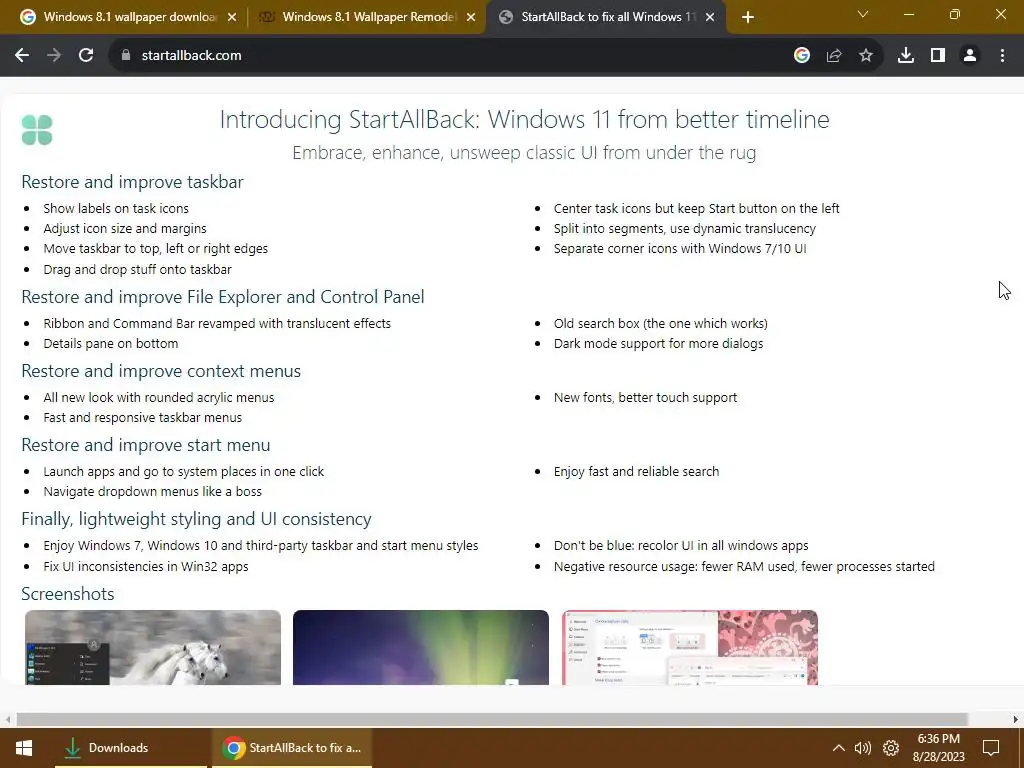
Task: Click 'Finally, lightweight styling and UI consistency' heading
Action: 197,519
